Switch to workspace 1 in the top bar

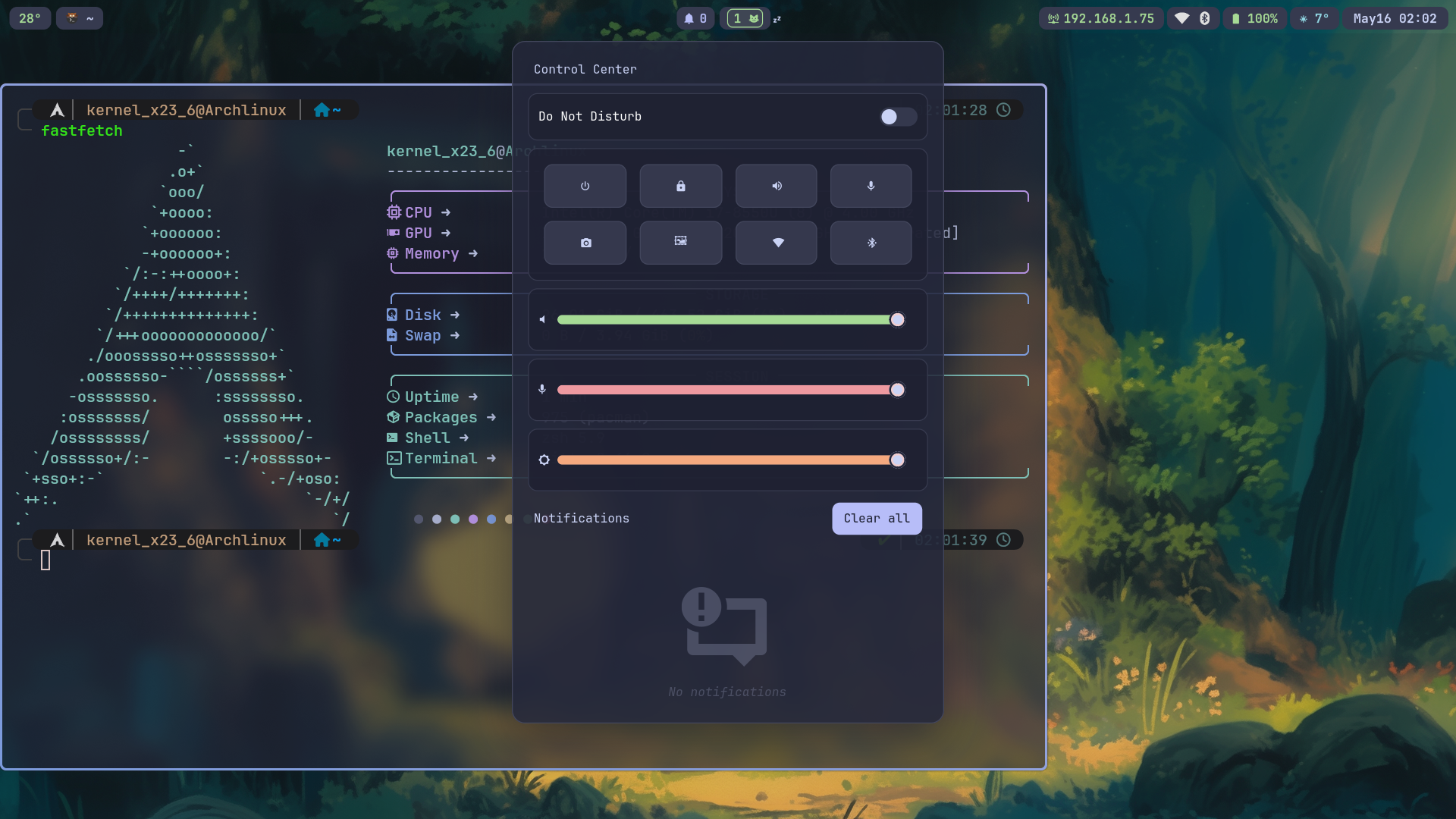click(745, 18)
